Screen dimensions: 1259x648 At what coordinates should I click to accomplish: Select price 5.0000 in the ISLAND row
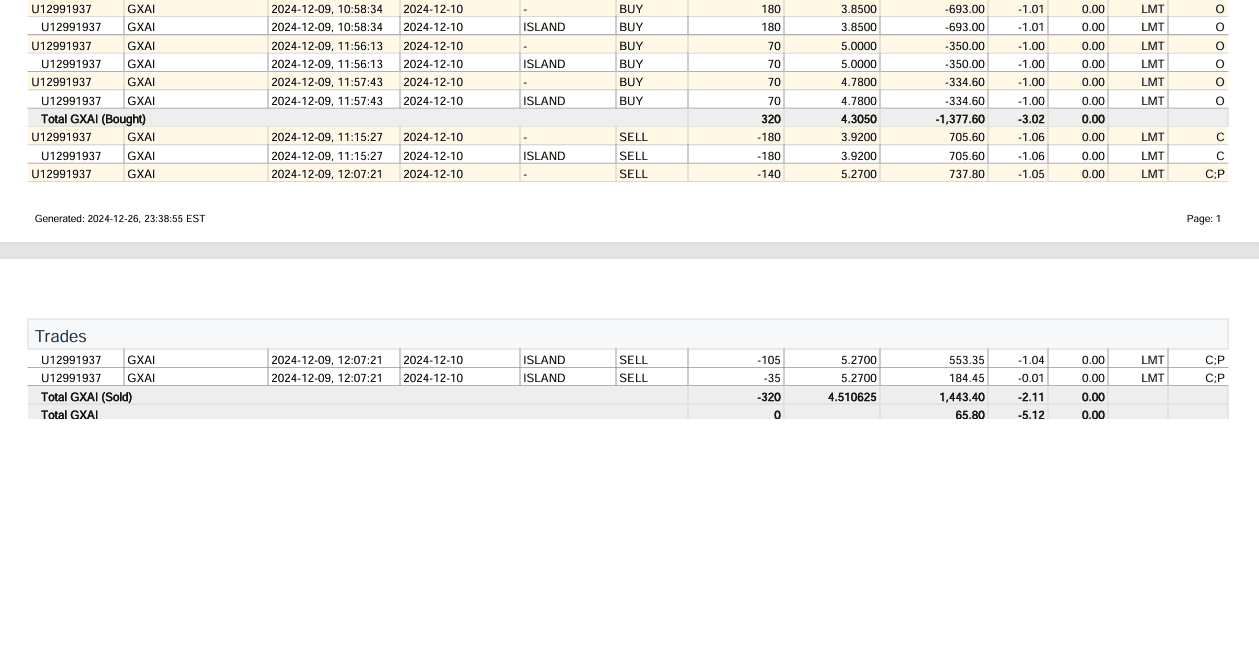(860, 64)
